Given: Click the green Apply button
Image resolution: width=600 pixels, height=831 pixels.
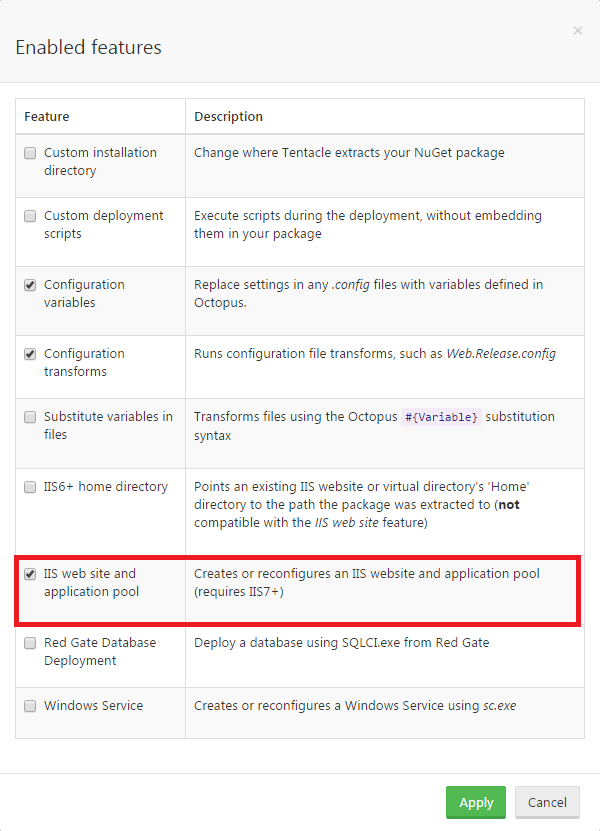Looking at the screenshot, I should [476, 802].
